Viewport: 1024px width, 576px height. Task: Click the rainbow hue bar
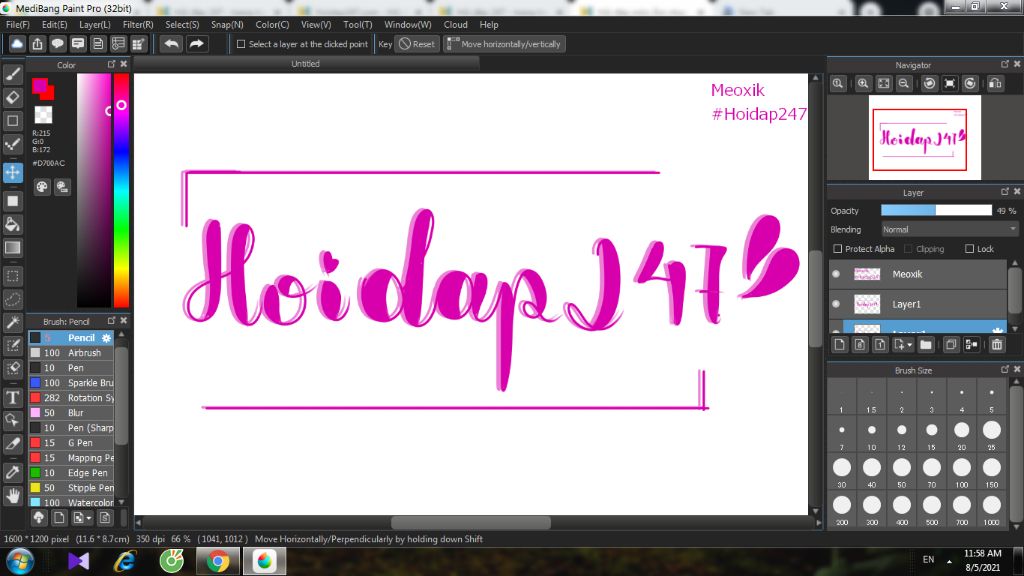(121, 190)
